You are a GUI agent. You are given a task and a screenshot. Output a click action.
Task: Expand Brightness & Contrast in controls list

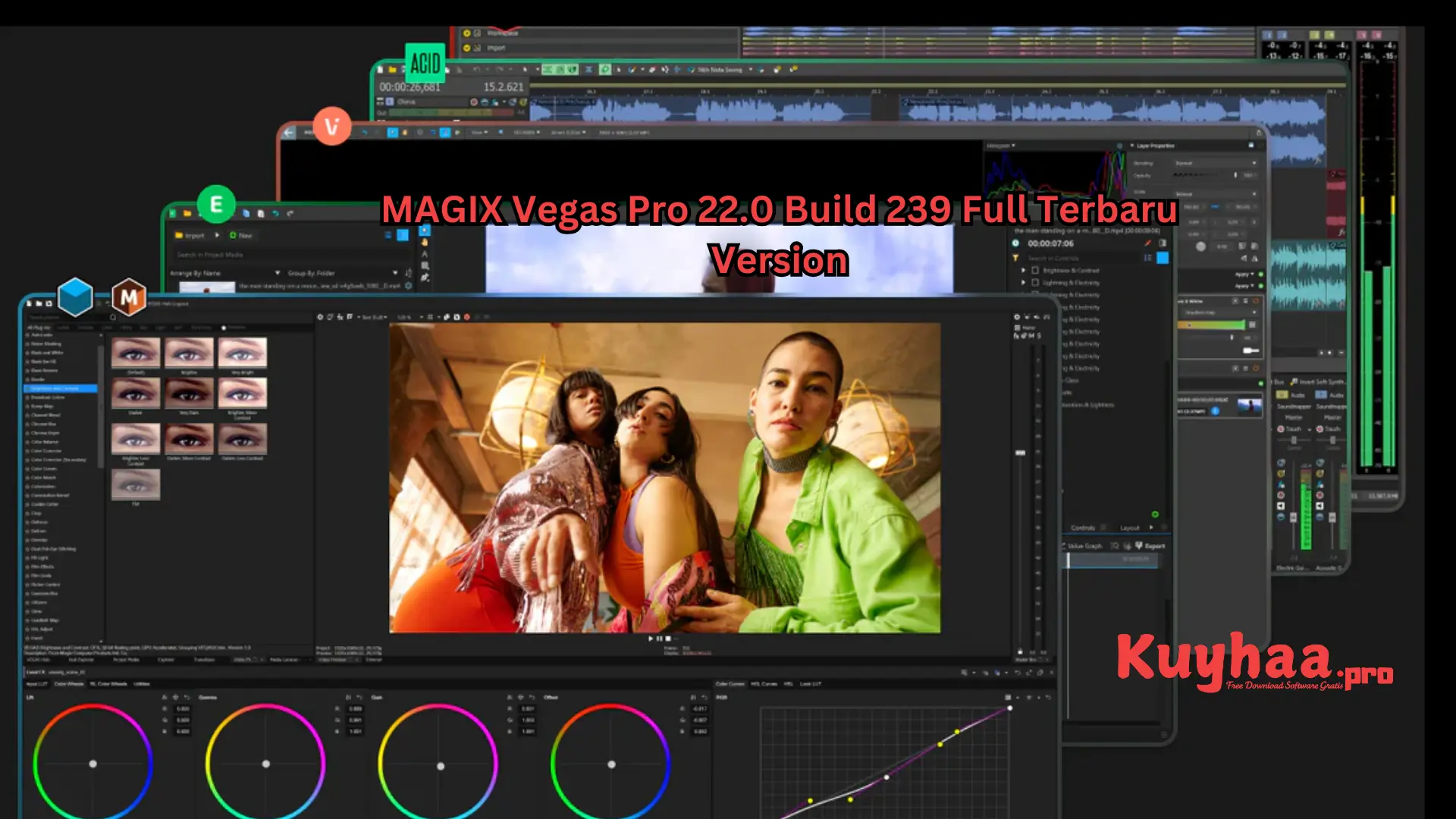pos(1023,271)
